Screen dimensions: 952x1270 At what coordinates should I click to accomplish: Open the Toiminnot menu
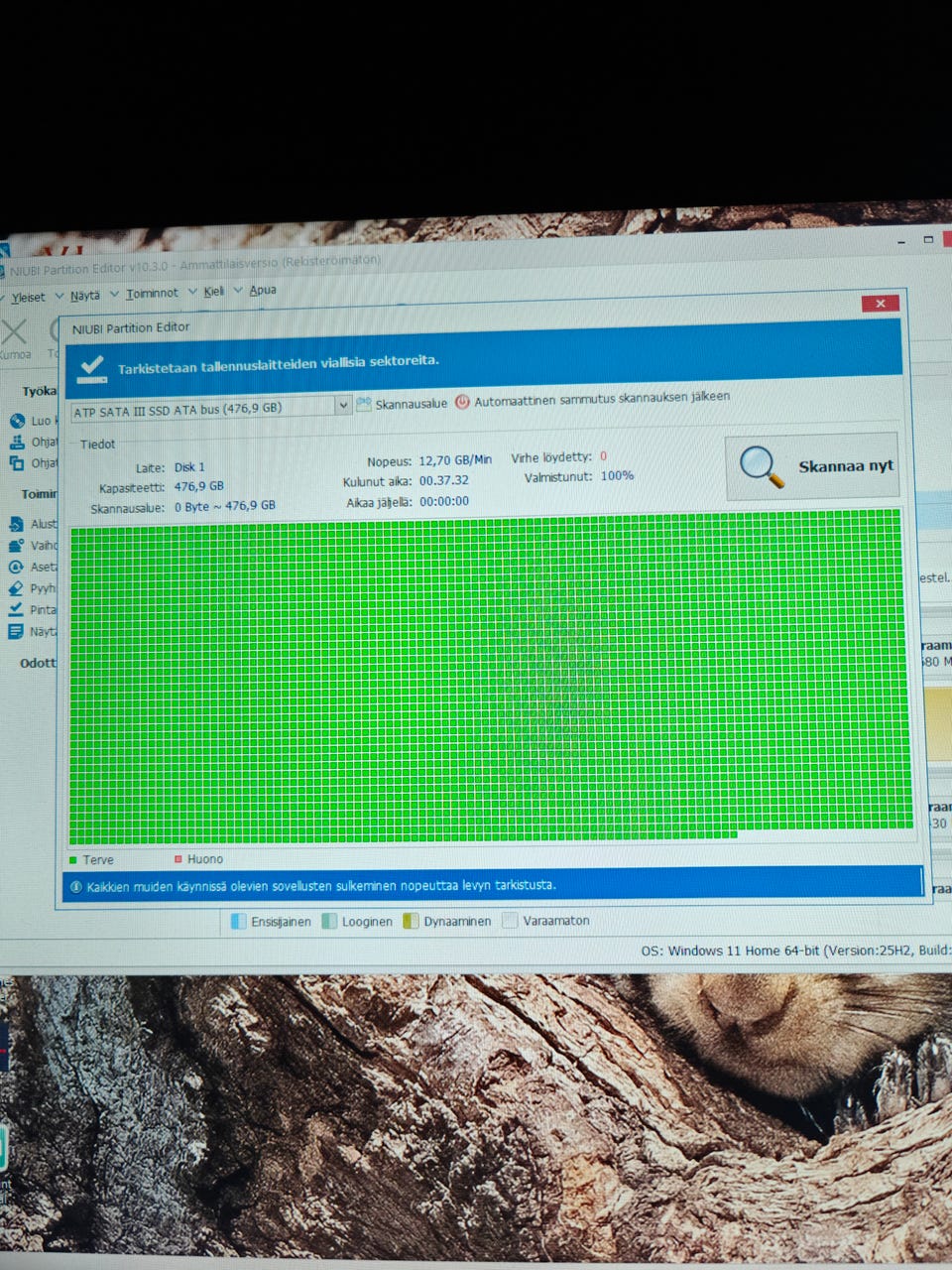[152, 294]
